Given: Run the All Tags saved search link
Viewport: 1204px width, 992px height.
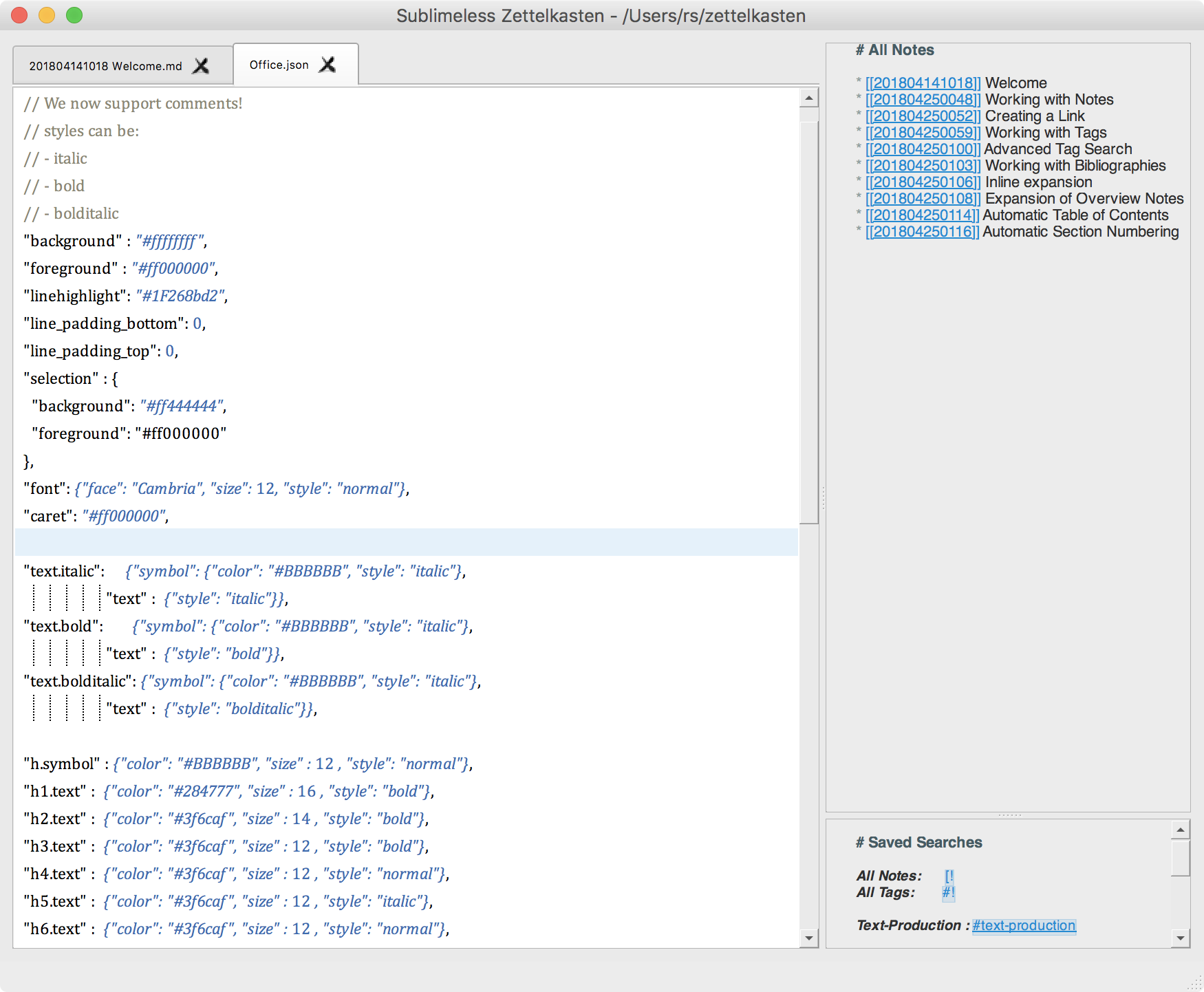Looking at the screenshot, I should click(x=949, y=892).
